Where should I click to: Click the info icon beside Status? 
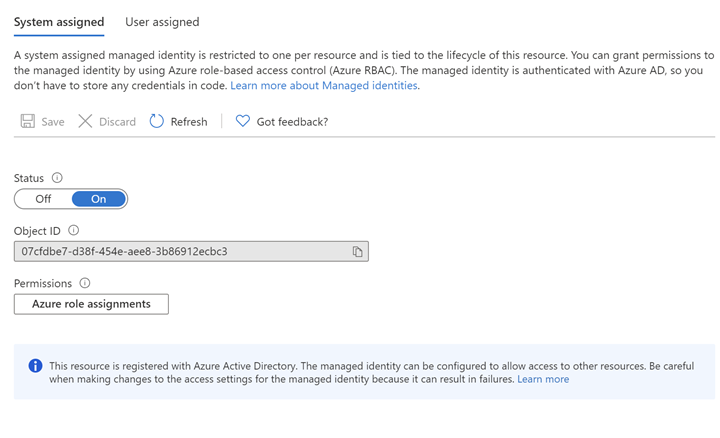click(57, 178)
